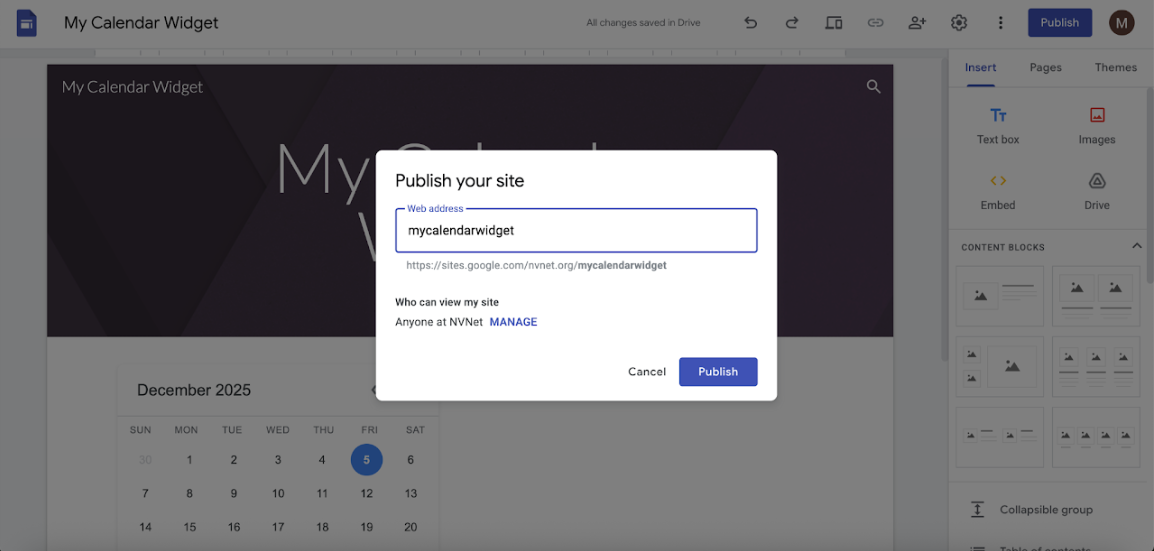Click the site search magnifier icon
This screenshot has height=551, width=1154.
874,87
